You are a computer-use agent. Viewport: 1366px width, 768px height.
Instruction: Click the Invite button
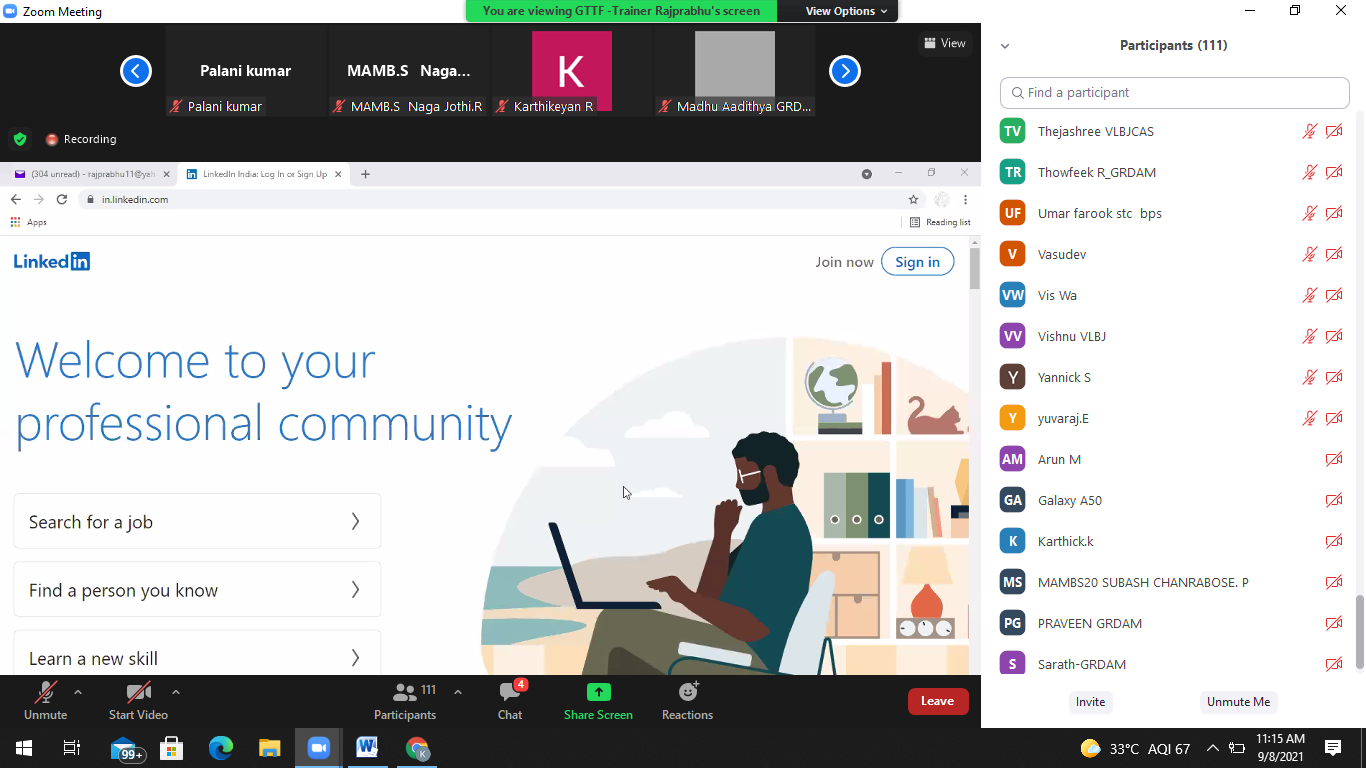click(x=1090, y=702)
